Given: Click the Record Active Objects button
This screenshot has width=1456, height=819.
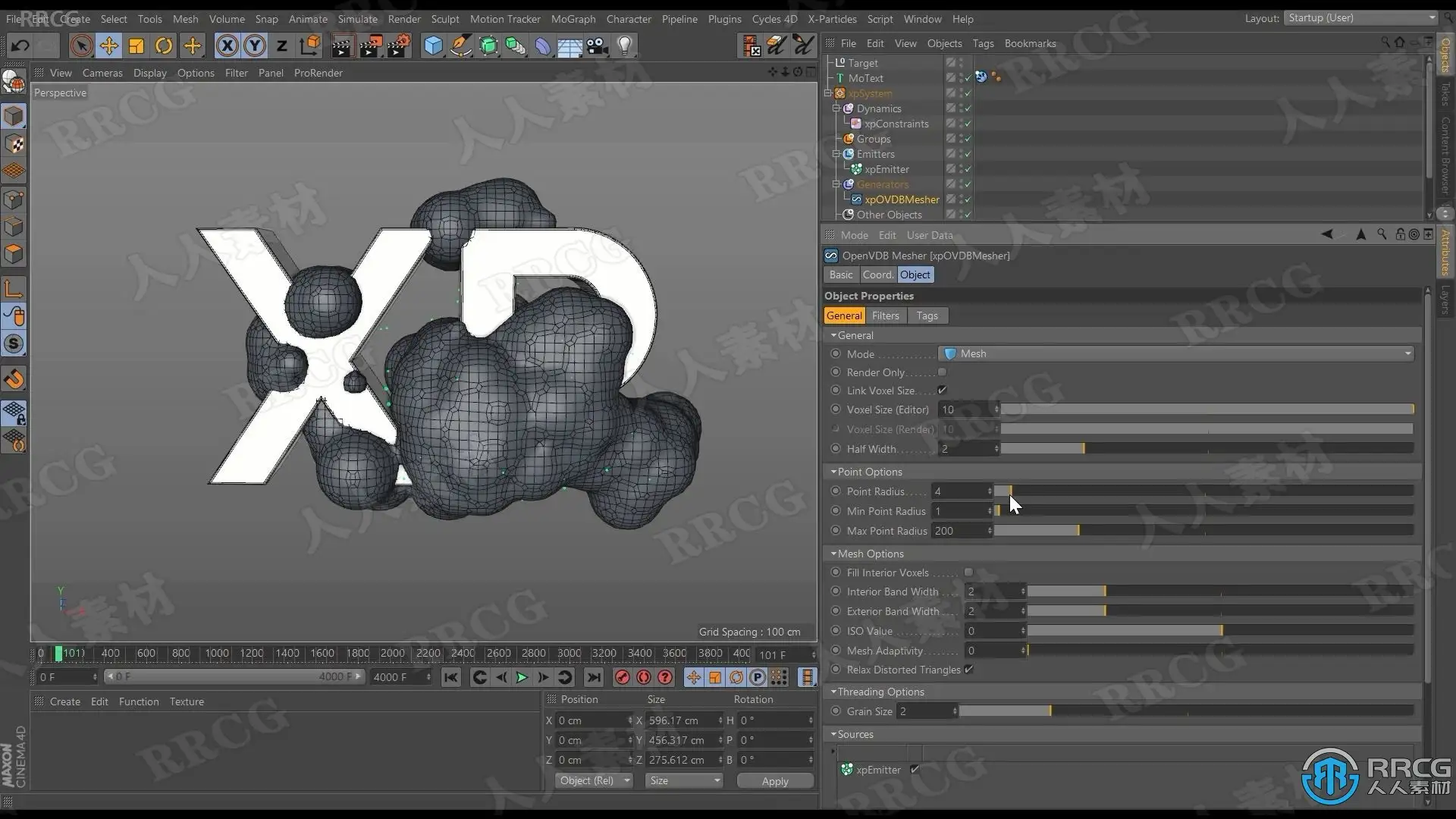Looking at the screenshot, I should point(622,677).
